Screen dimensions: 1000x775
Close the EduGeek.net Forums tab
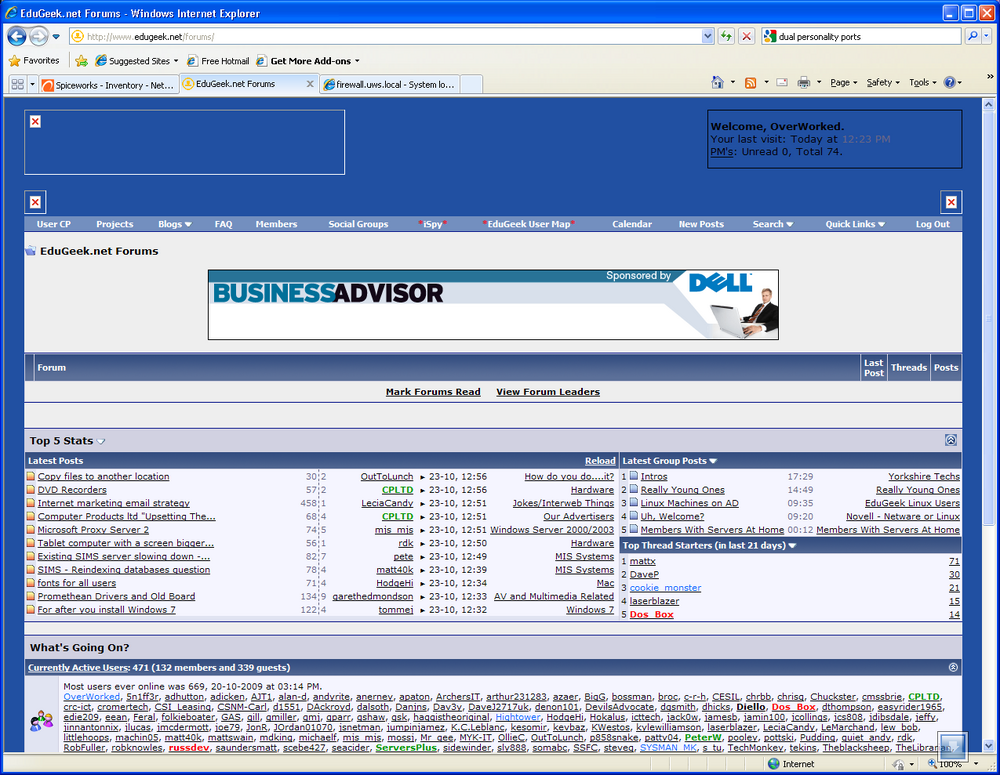coord(310,84)
